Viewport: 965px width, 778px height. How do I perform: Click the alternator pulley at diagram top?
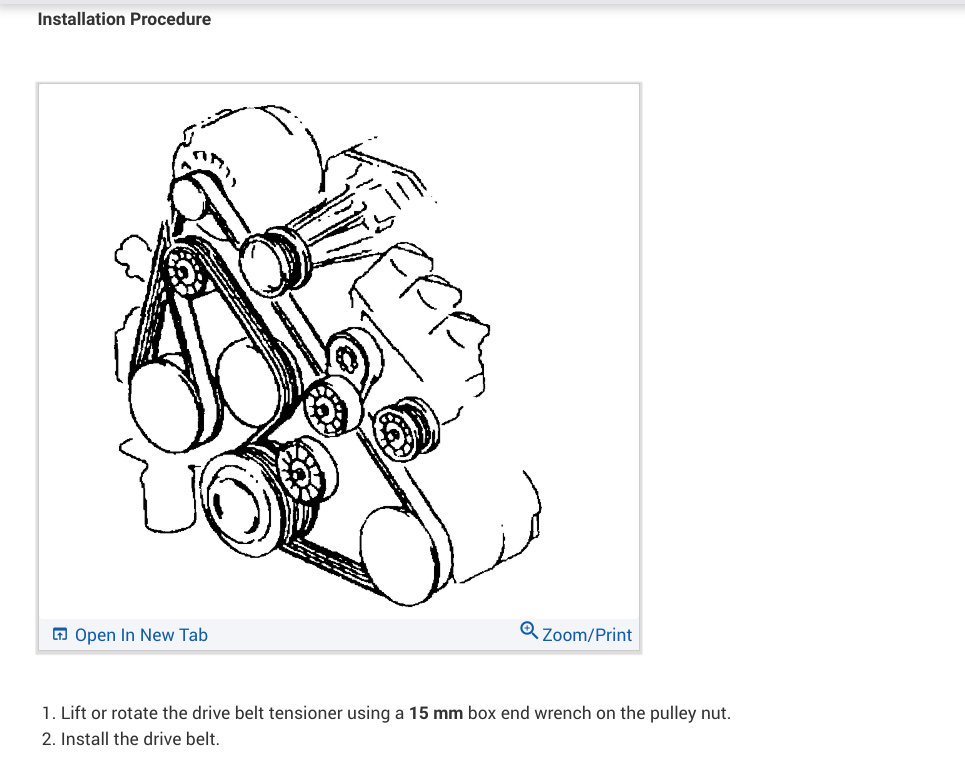[x=188, y=197]
